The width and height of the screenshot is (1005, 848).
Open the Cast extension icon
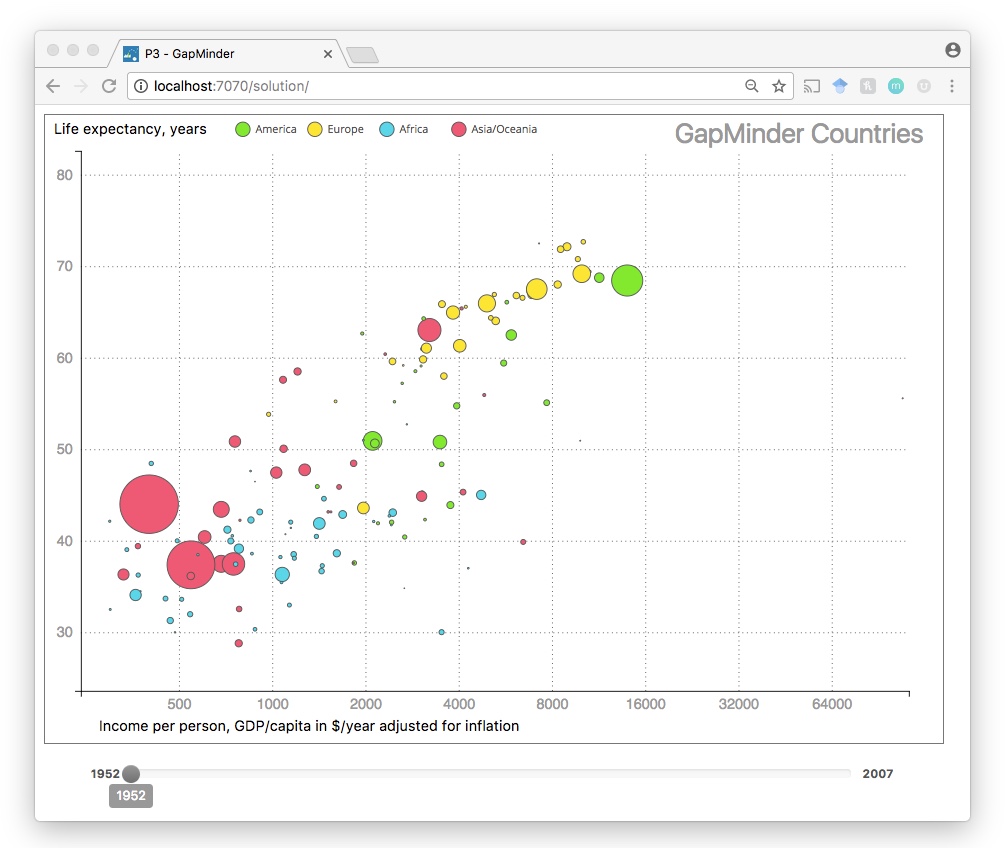tap(812, 87)
